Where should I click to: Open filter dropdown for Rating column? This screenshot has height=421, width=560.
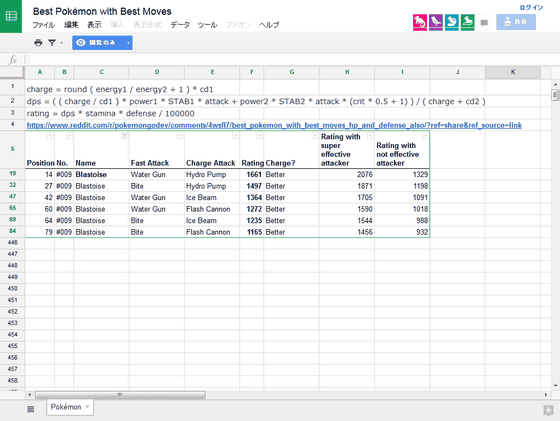pos(260,136)
